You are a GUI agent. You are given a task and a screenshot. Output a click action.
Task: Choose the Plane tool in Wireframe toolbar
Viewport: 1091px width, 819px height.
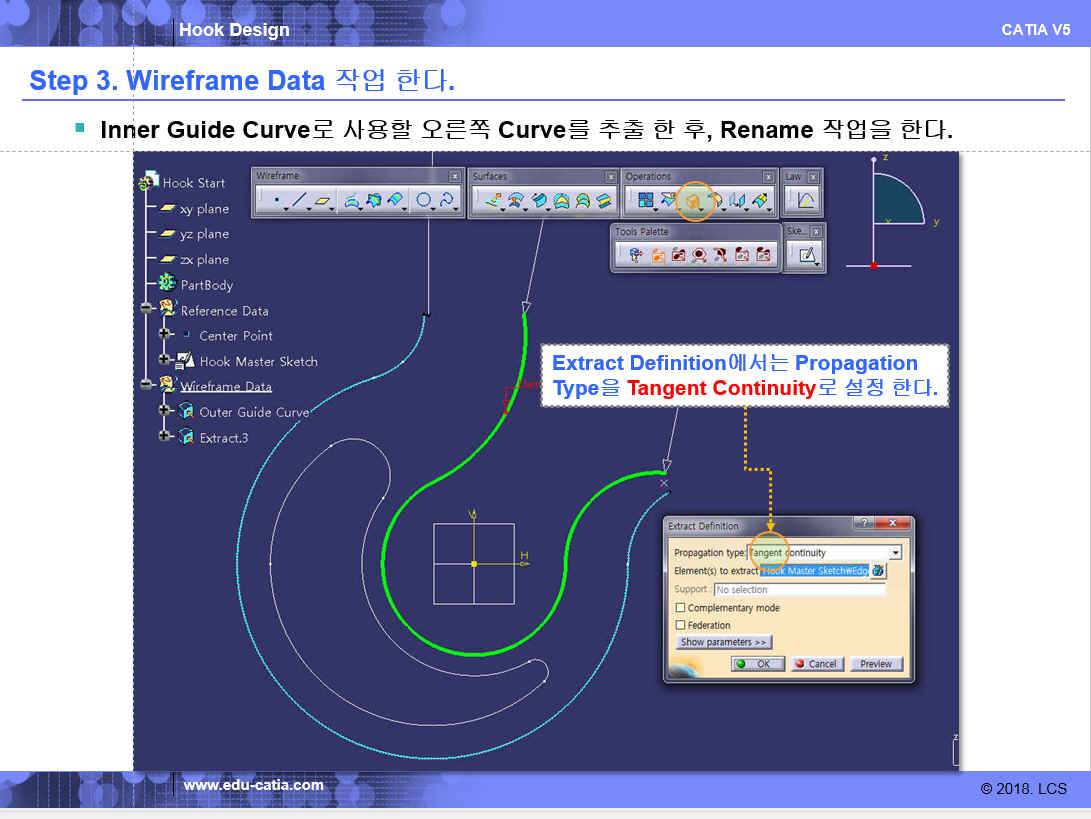[x=323, y=201]
